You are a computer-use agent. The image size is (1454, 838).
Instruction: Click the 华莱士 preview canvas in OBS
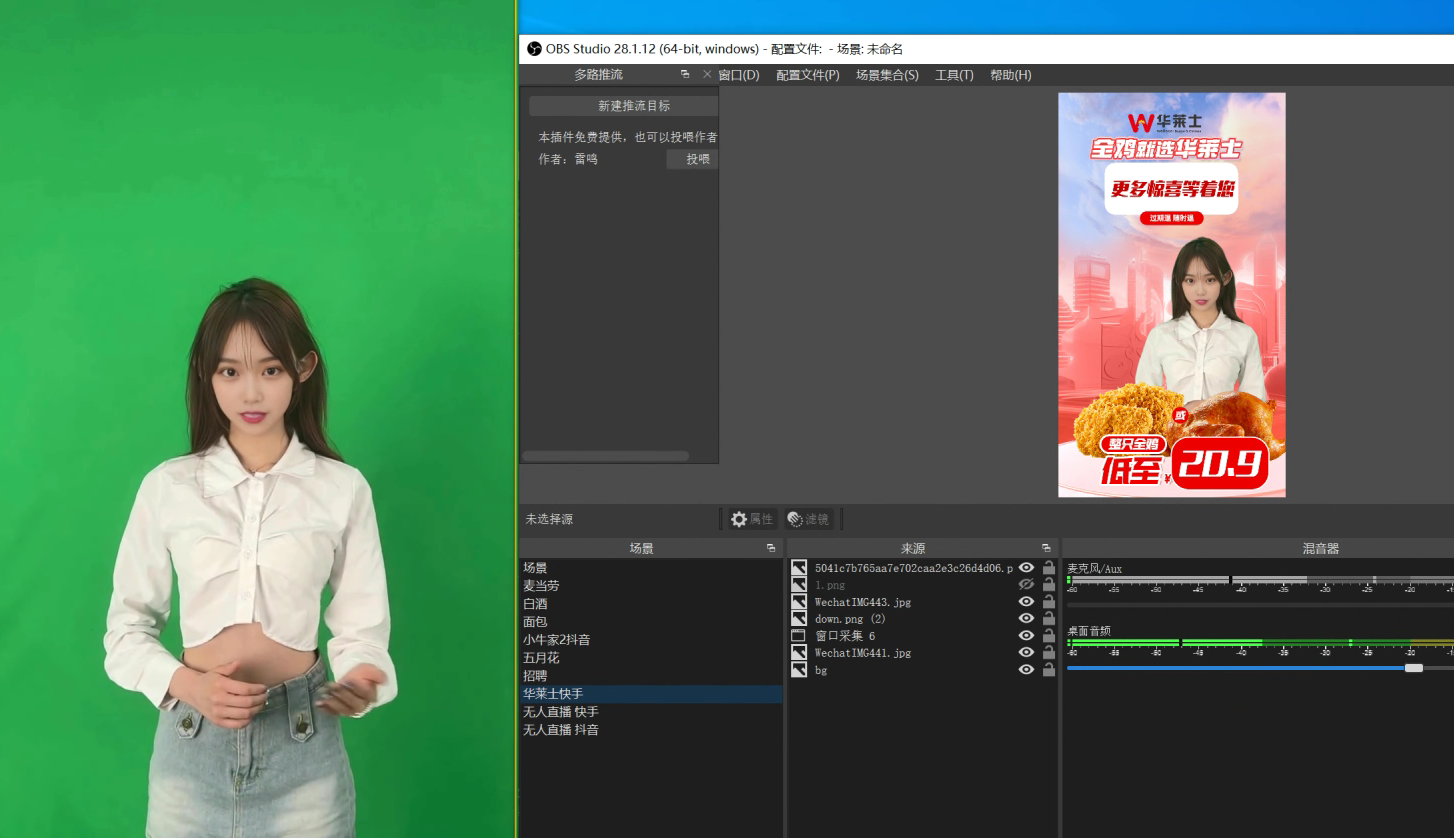click(1172, 295)
